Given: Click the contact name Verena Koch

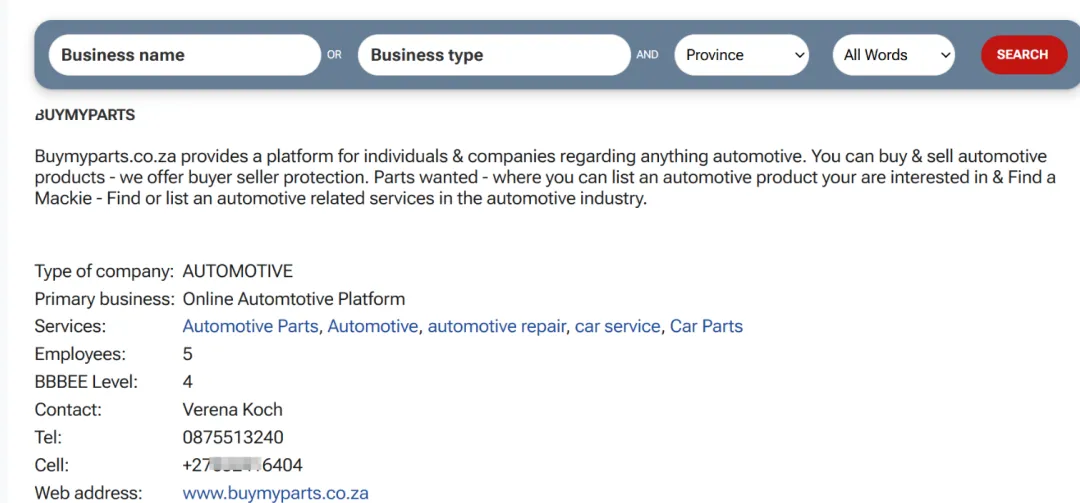Looking at the screenshot, I should click(232, 409).
